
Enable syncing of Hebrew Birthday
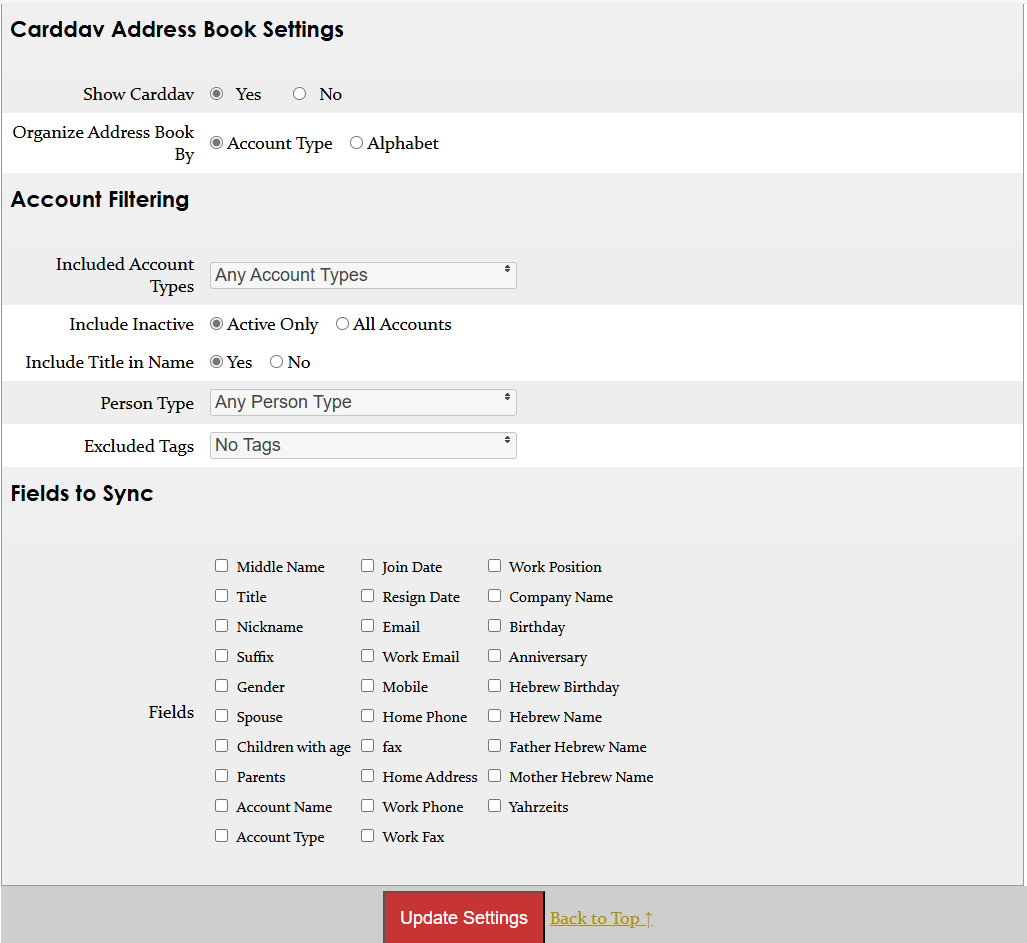click(x=494, y=685)
